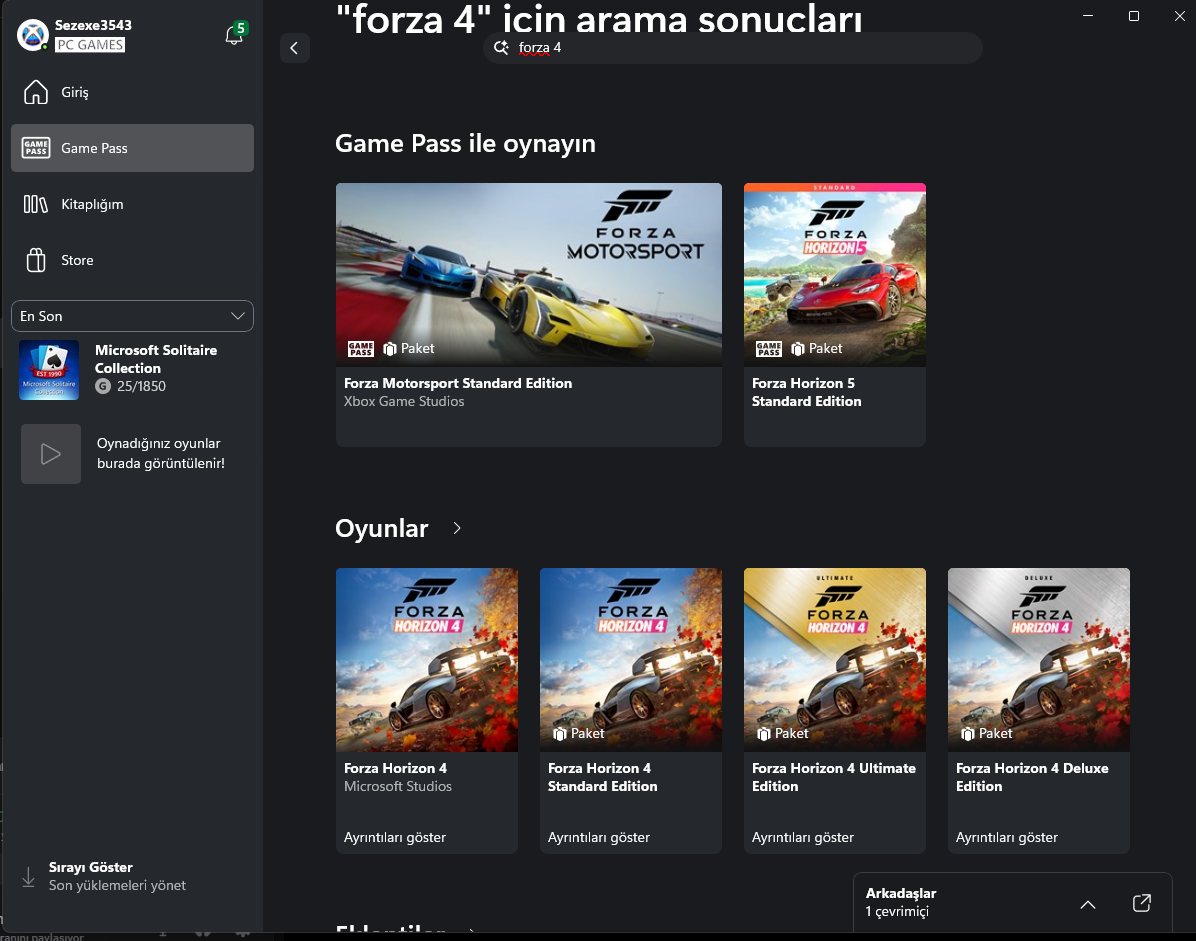
Task: Click Paket icon on Horizon 4 Standard Edition
Action: click(x=560, y=734)
